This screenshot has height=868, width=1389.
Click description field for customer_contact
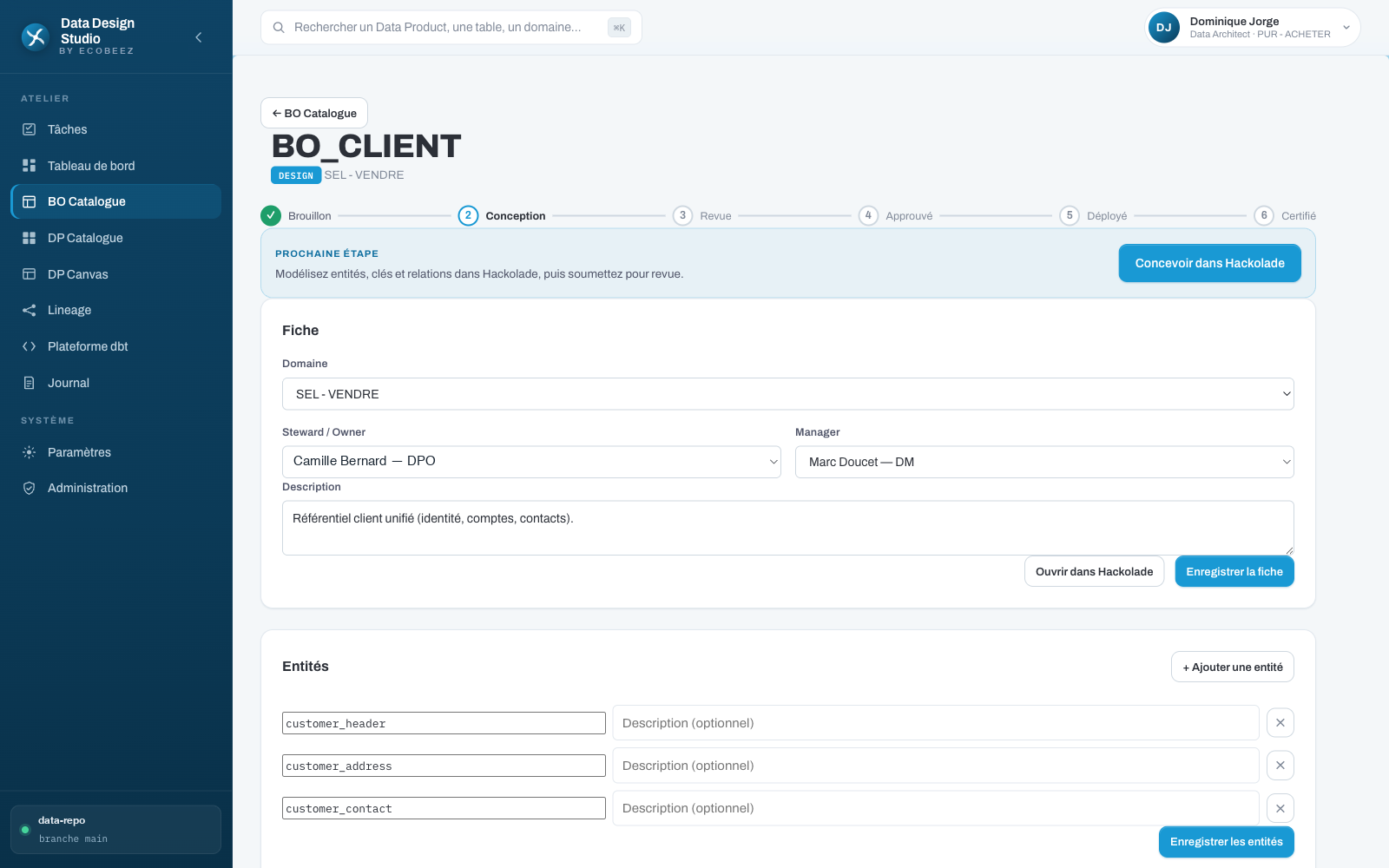click(936, 808)
